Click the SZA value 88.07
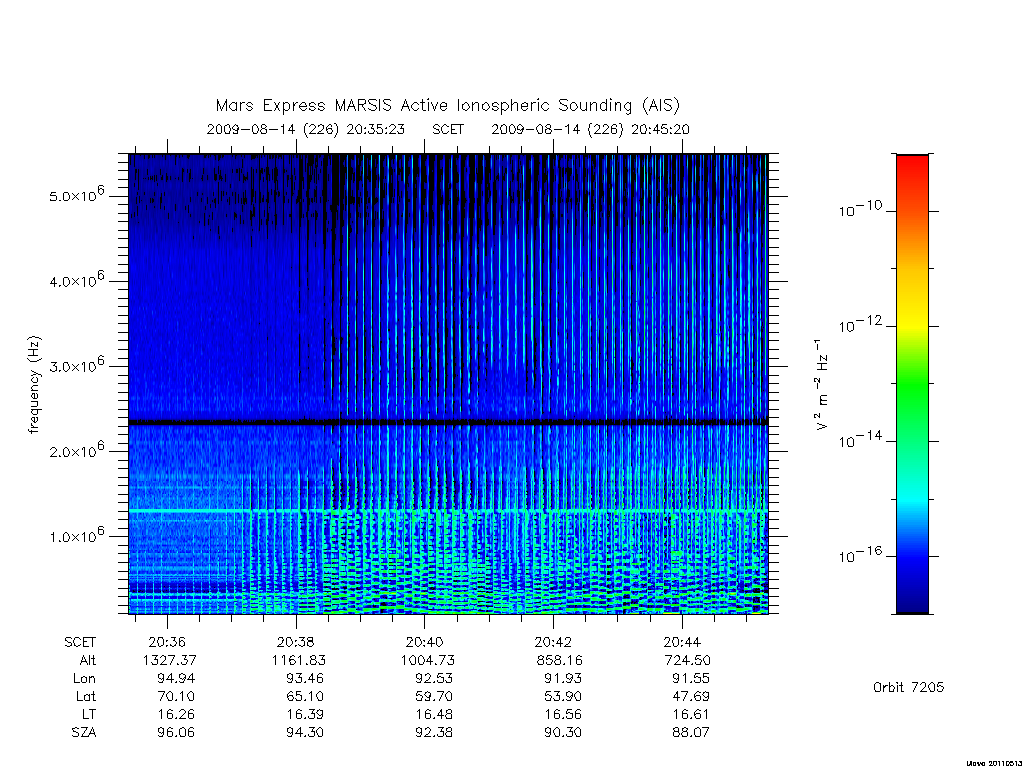 (690, 732)
